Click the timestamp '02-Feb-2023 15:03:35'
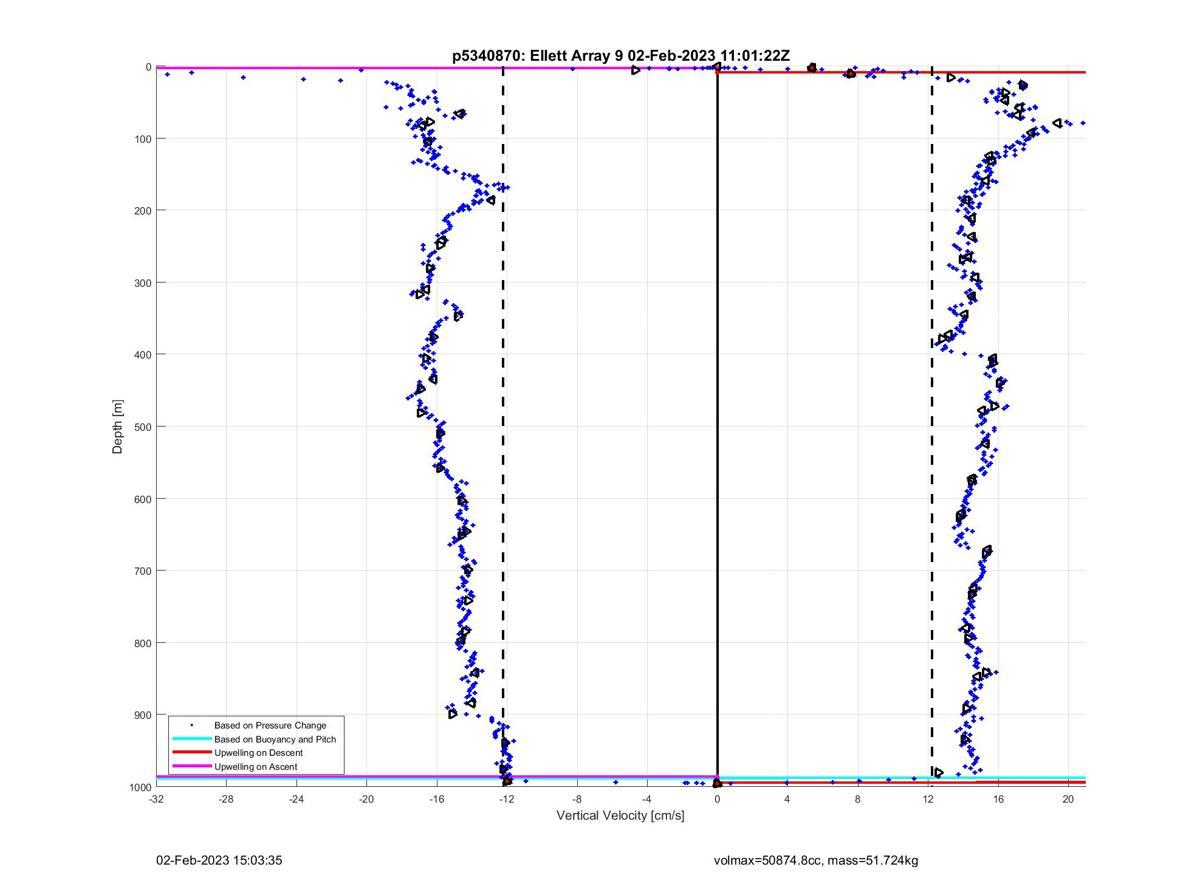Viewport: 1200px width, 885px height. coord(219,860)
